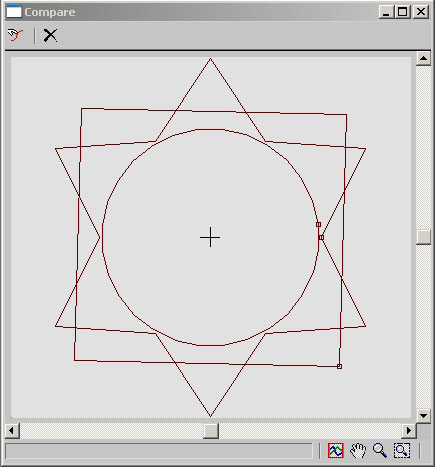Select the Zoom magnifier tool
This screenshot has width=435, height=467.
coord(380,450)
